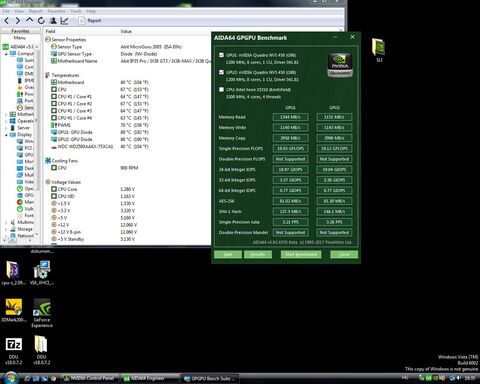This screenshot has width=480, height=384.
Task: Collapse the Computer tree node
Action: click(x=6, y=54)
